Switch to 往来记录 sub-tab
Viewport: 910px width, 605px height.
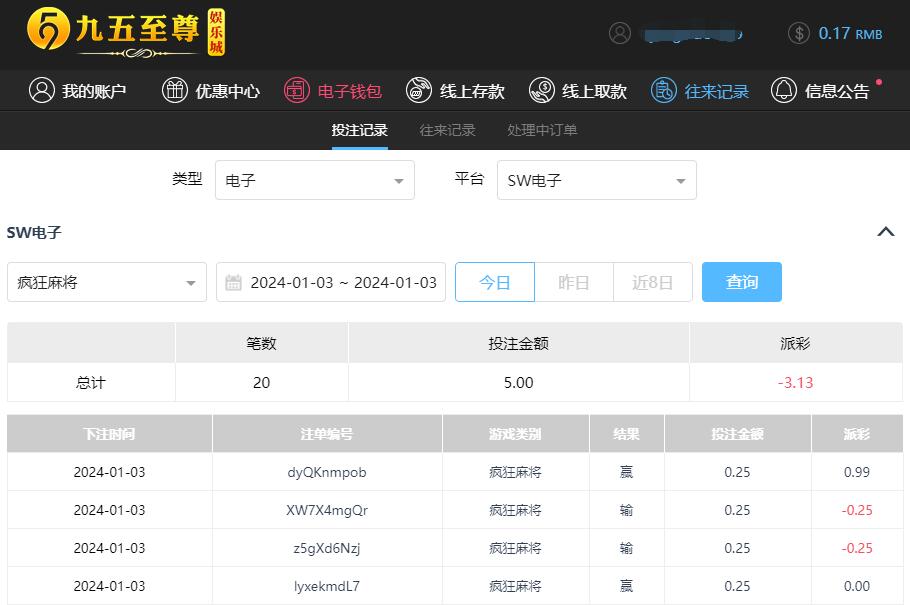pos(447,130)
